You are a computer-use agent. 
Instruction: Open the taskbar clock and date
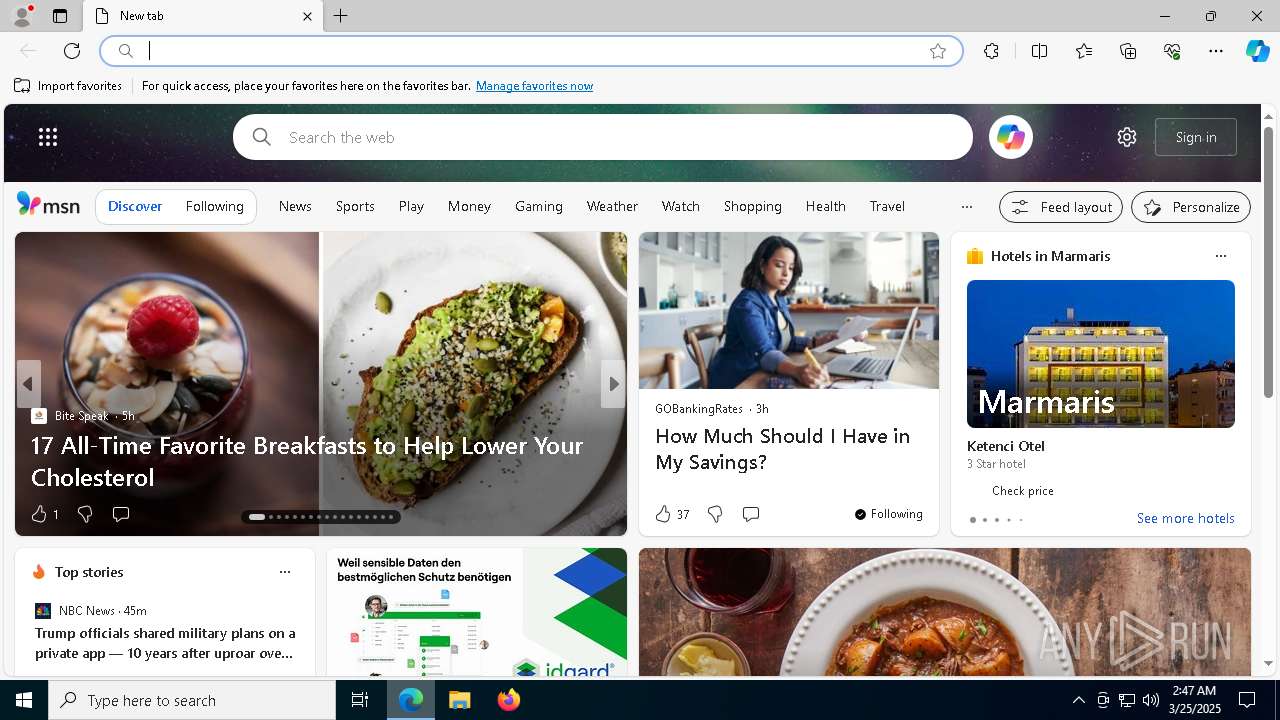tap(1193, 700)
